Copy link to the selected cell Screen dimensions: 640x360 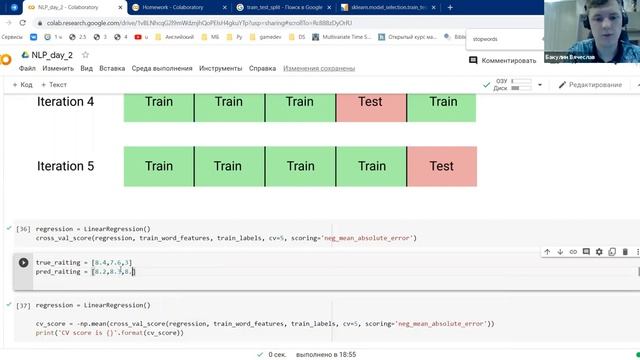(573, 252)
